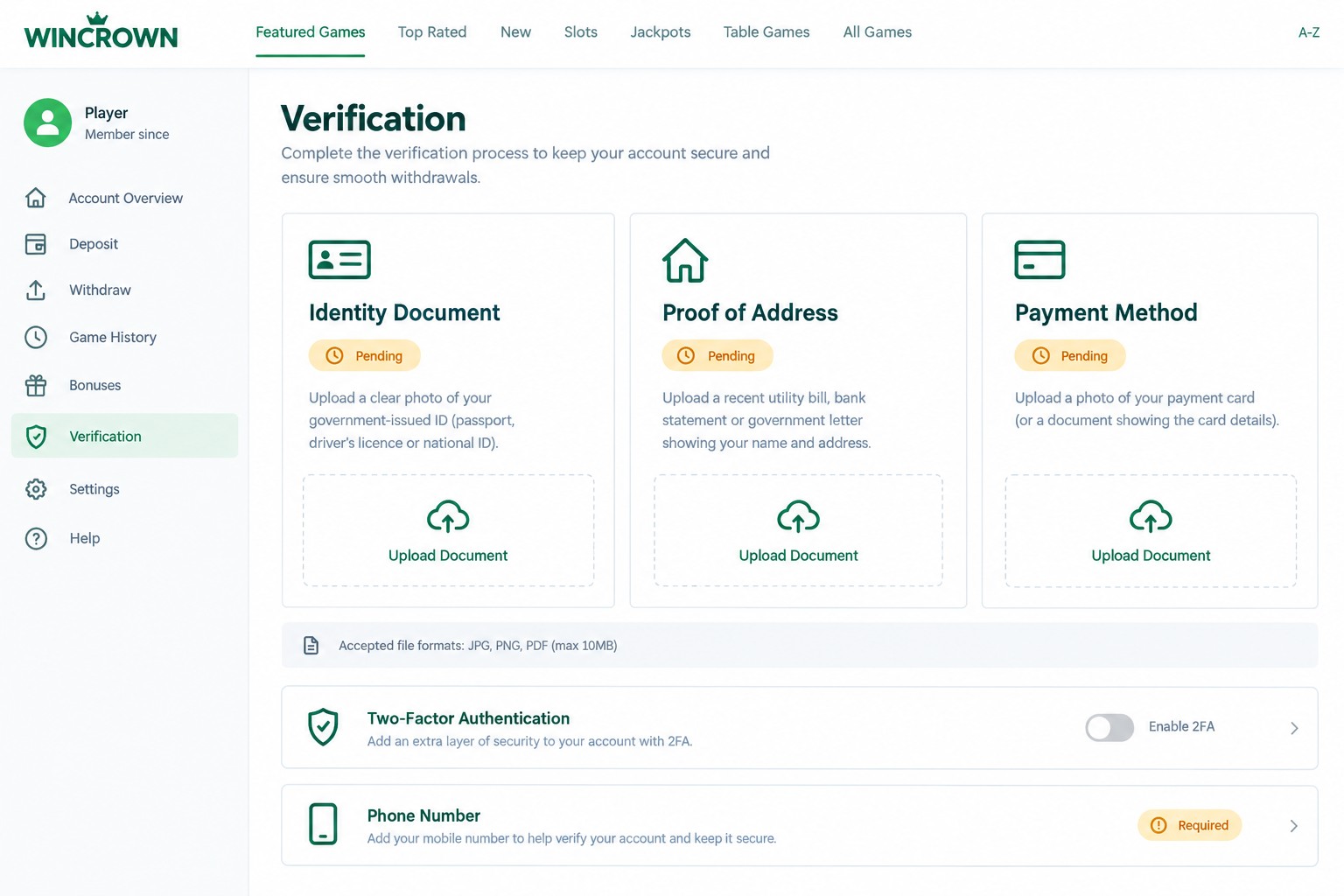Upload Document for Proof of Address
The height and width of the screenshot is (896, 1344).
pos(798,531)
